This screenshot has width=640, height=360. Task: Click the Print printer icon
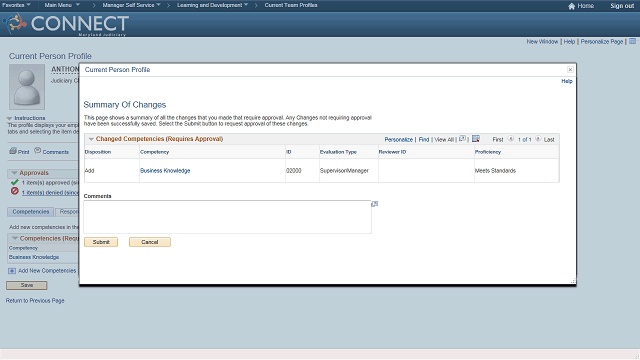[x=13, y=151]
